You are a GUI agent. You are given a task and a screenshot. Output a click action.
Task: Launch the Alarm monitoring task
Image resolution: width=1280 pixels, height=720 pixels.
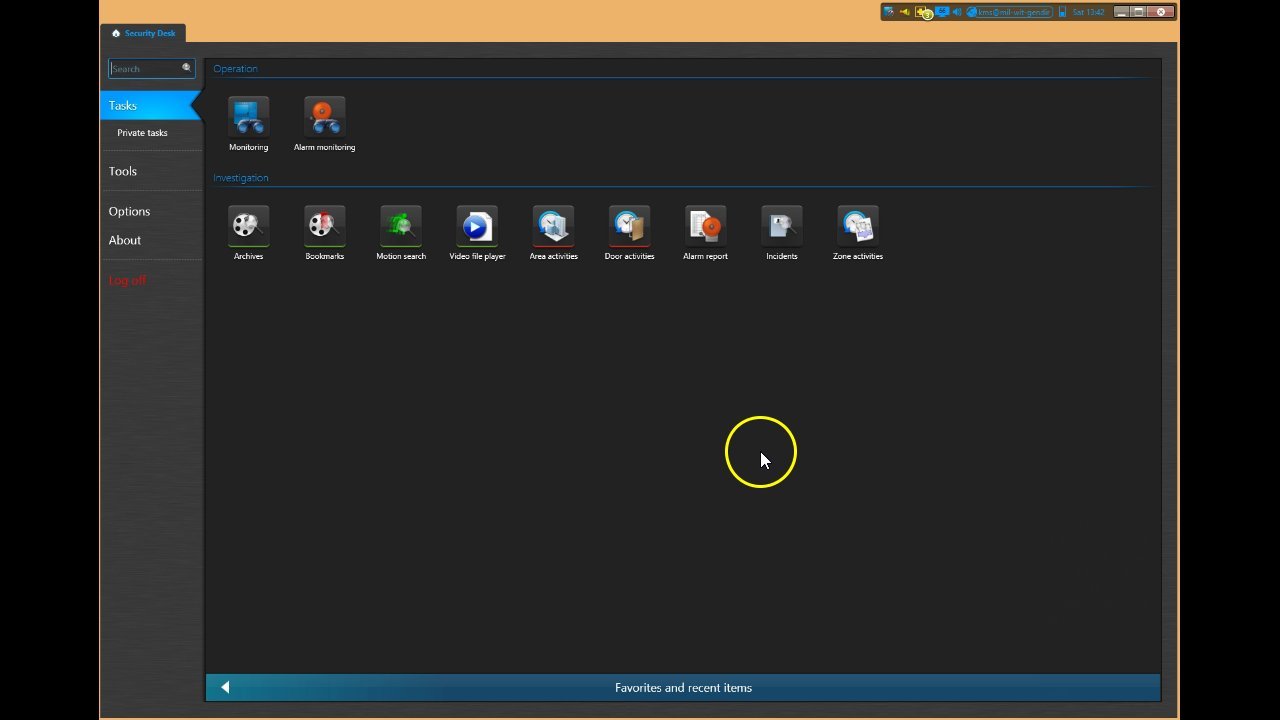[324, 124]
